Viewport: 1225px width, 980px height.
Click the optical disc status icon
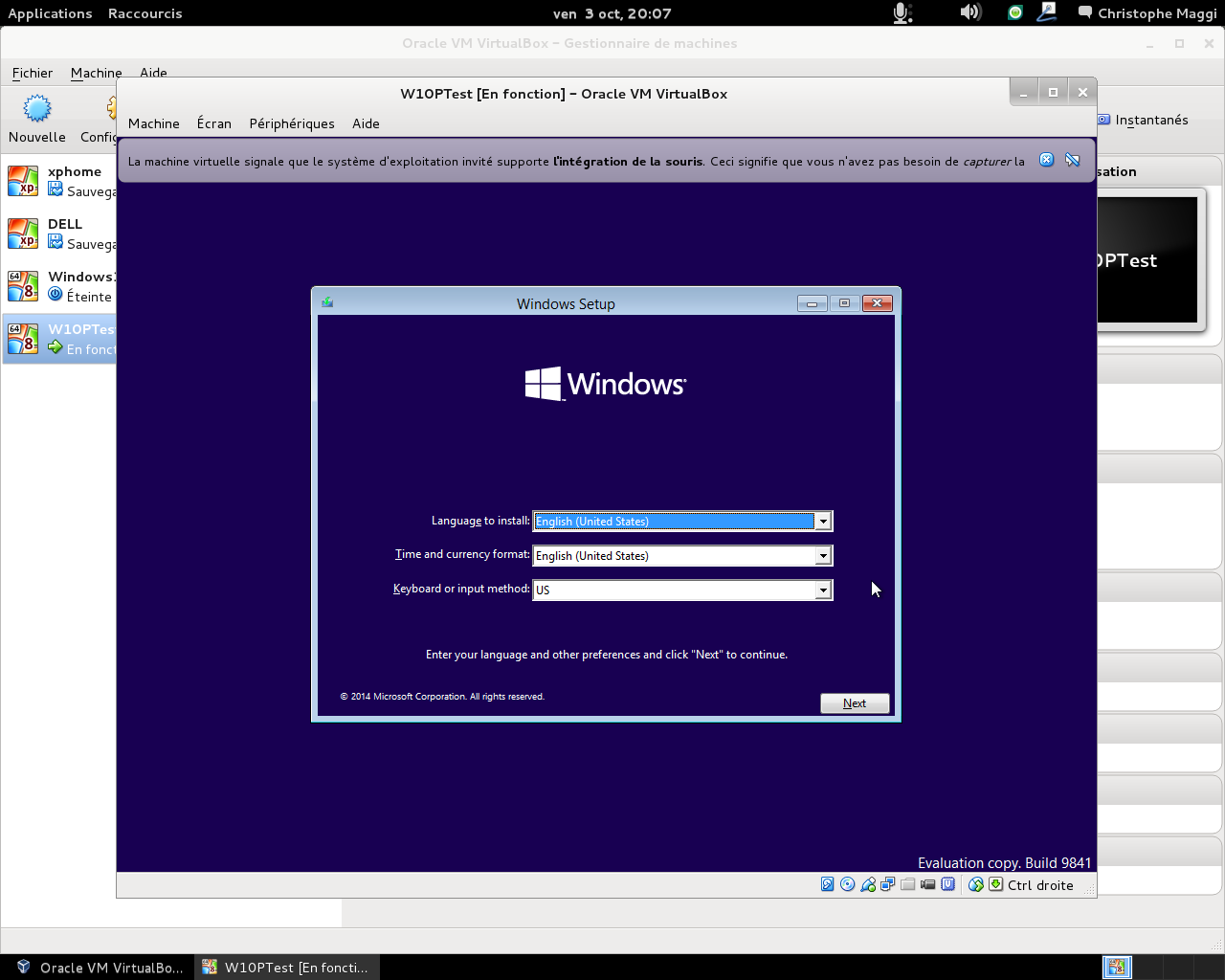coord(847,884)
